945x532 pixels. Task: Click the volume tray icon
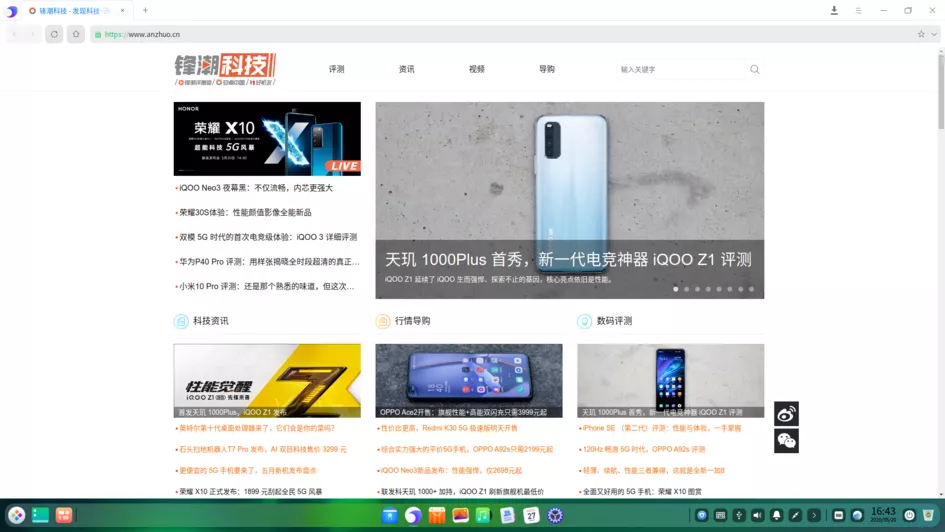click(758, 515)
